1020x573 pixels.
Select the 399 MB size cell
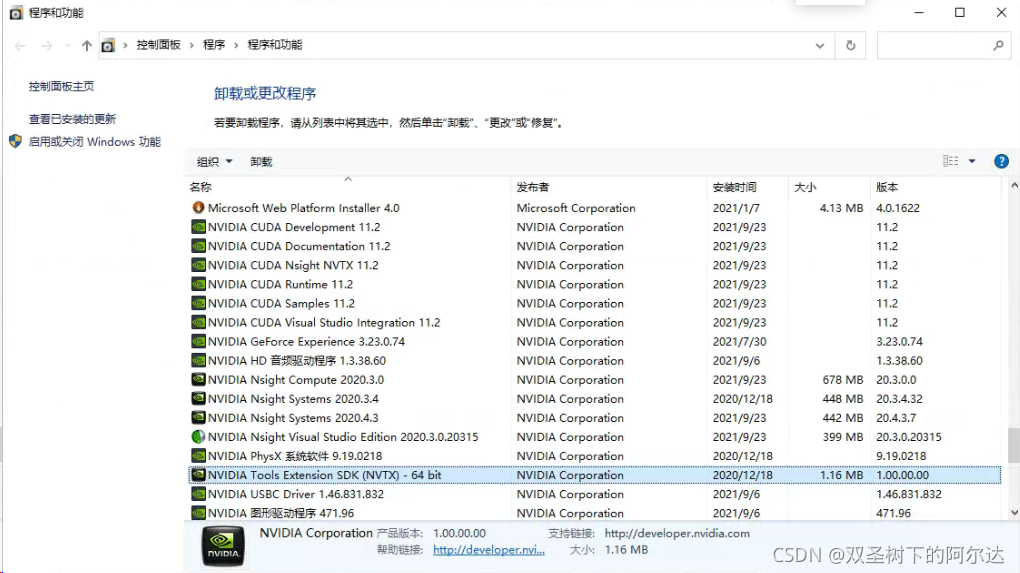[842, 437]
